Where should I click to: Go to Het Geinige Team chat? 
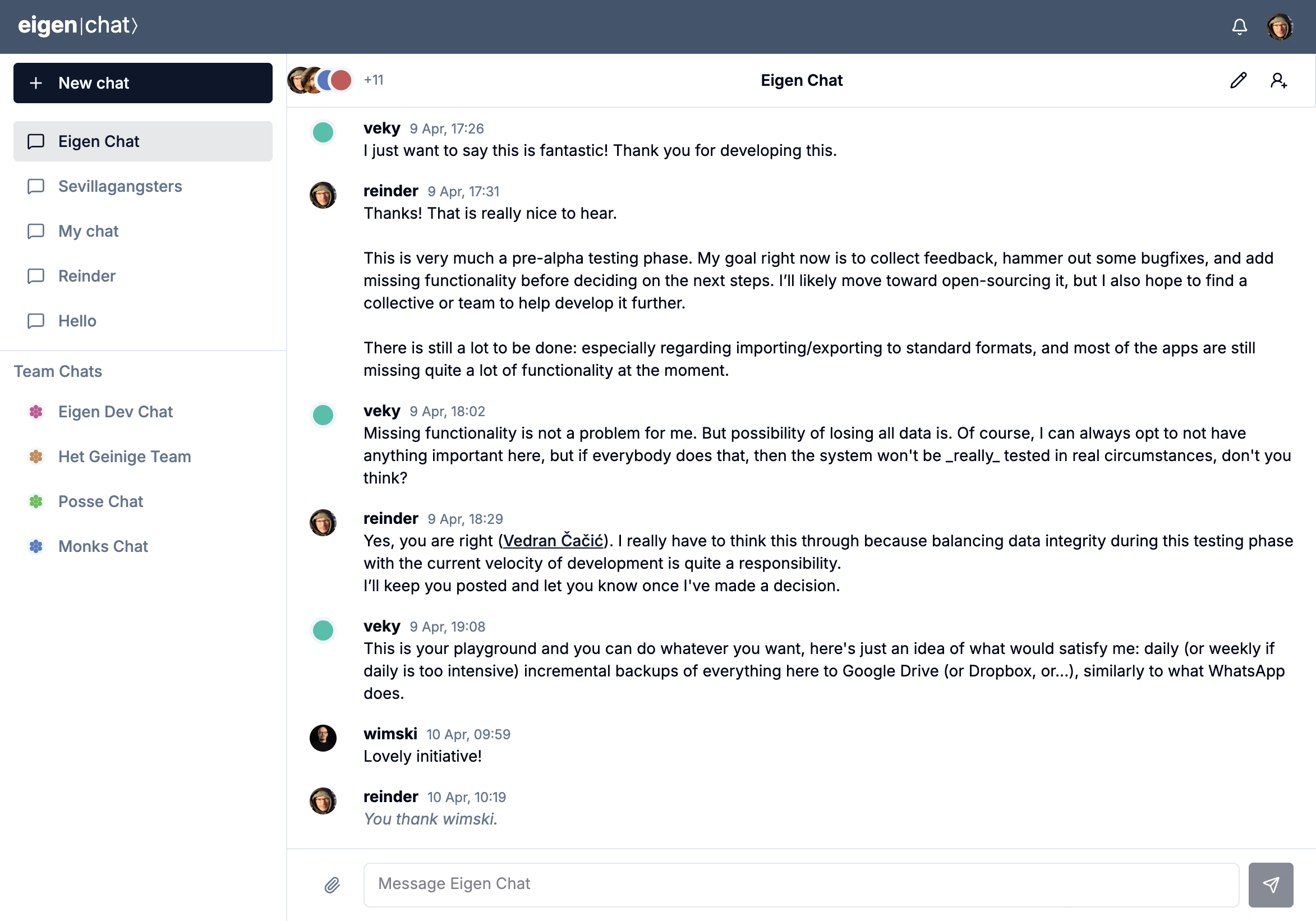(125, 457)
